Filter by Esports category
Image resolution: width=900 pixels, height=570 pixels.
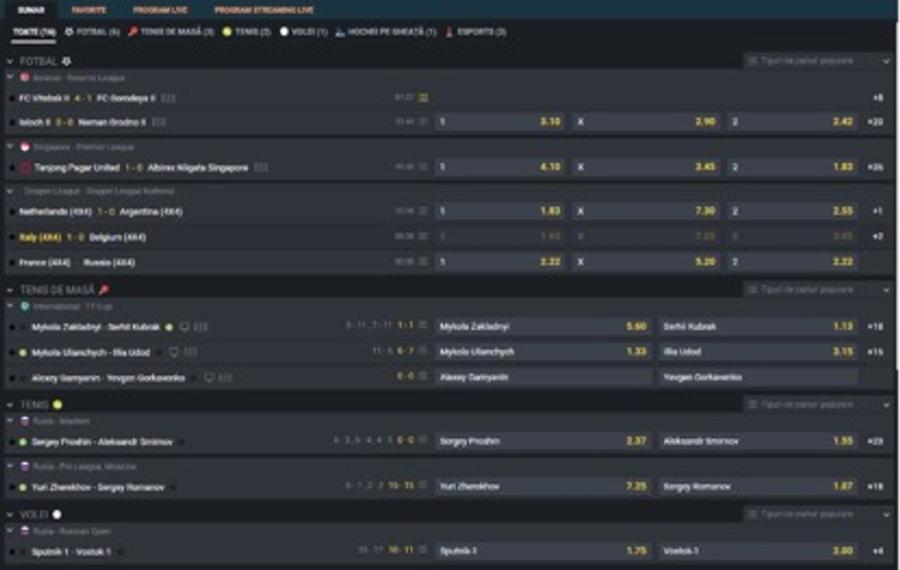tap(476, 32)
